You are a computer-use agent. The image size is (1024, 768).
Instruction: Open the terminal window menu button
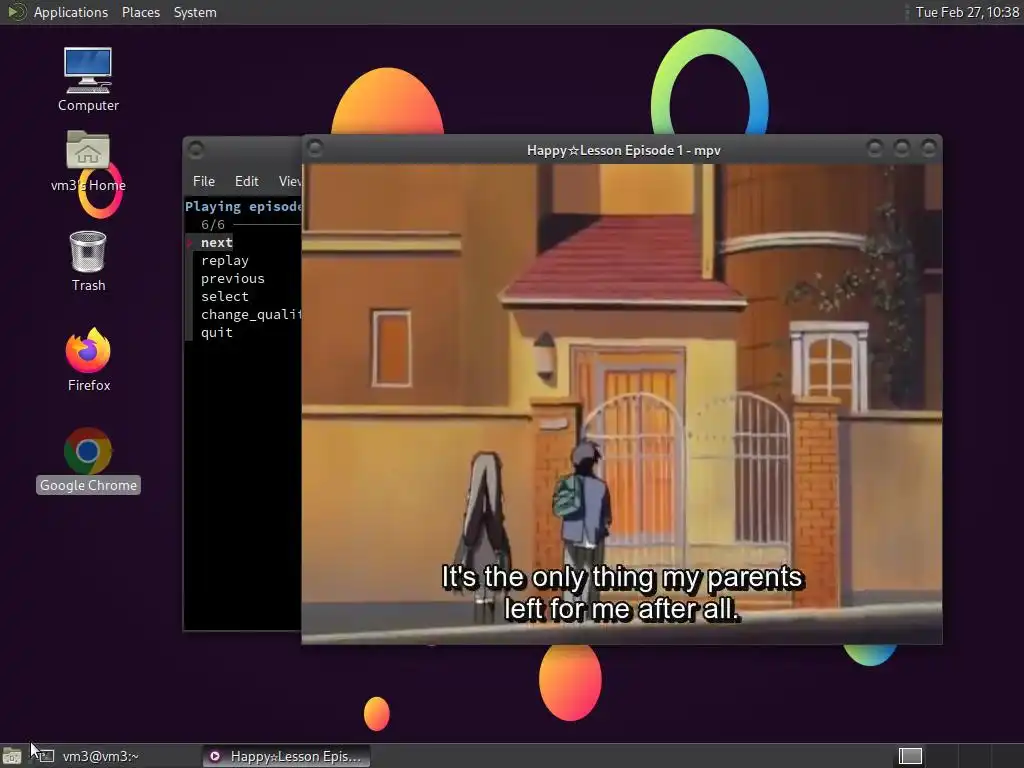(196, 150)
